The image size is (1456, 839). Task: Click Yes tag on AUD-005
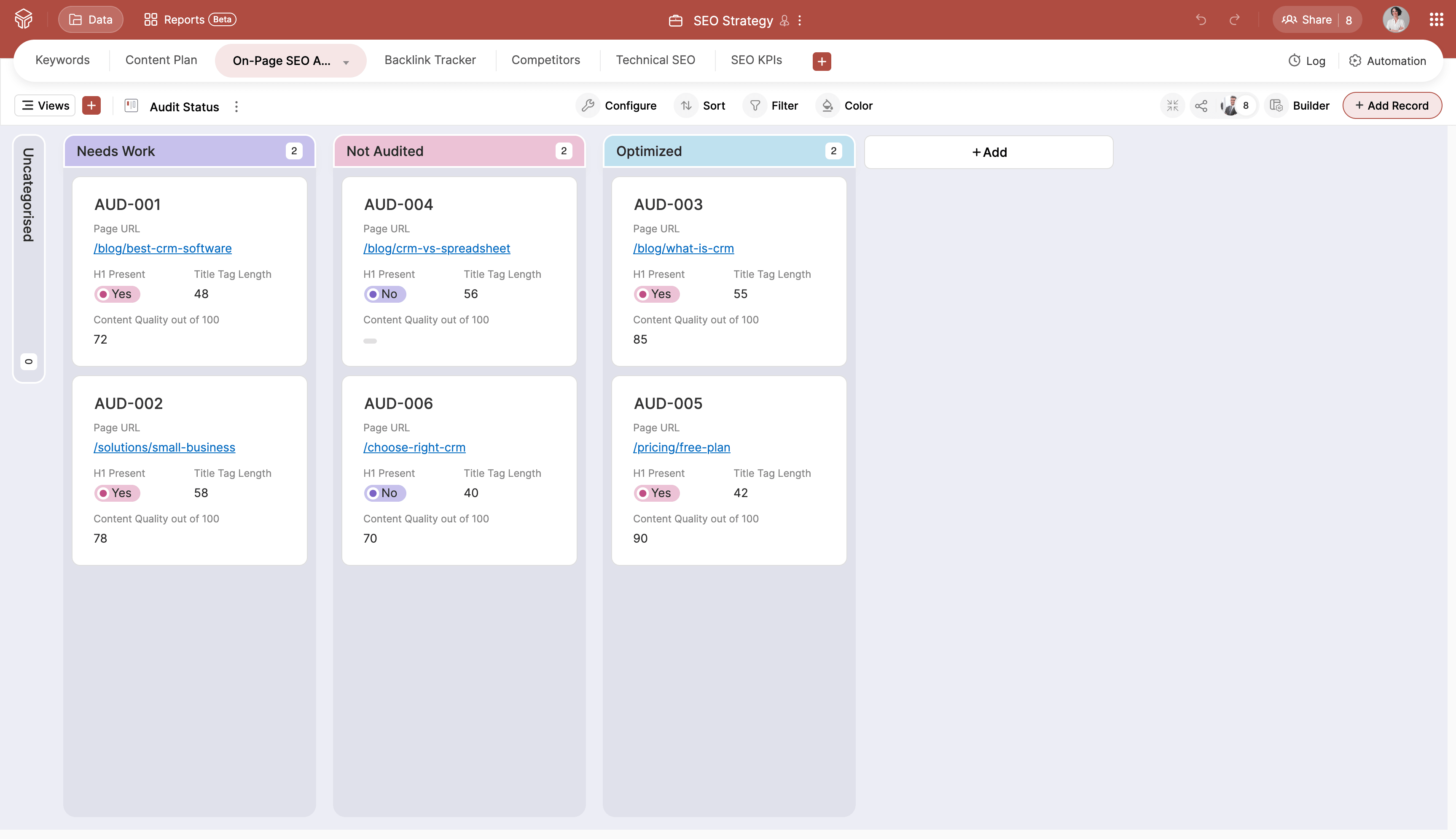tap(657, 493)
